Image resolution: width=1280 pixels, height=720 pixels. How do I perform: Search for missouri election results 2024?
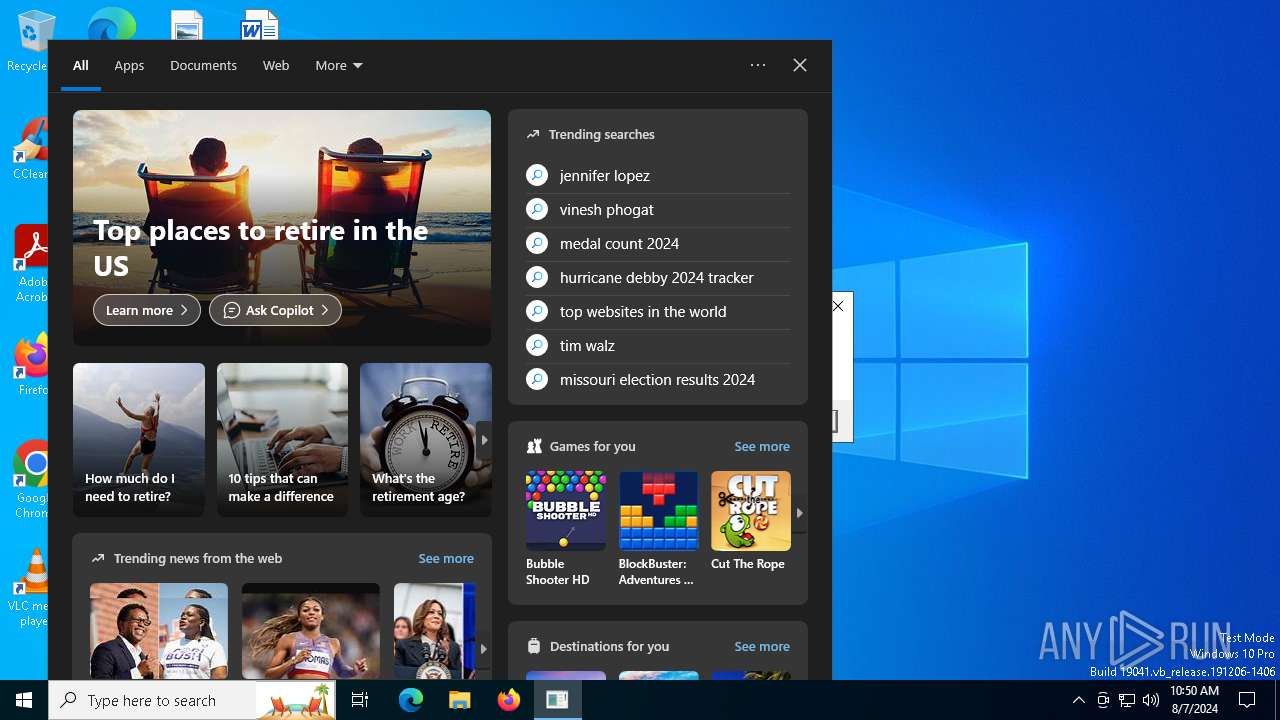tap(658, 379)
